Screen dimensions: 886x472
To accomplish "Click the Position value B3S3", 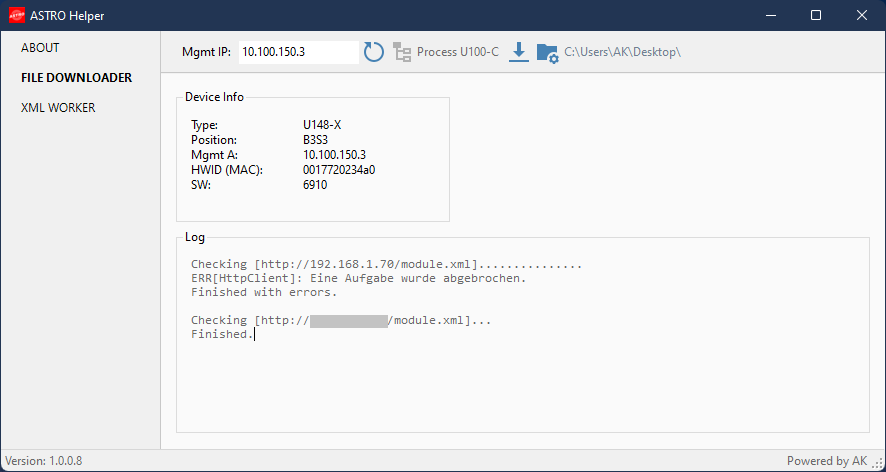I will click(x=315, y=140).
